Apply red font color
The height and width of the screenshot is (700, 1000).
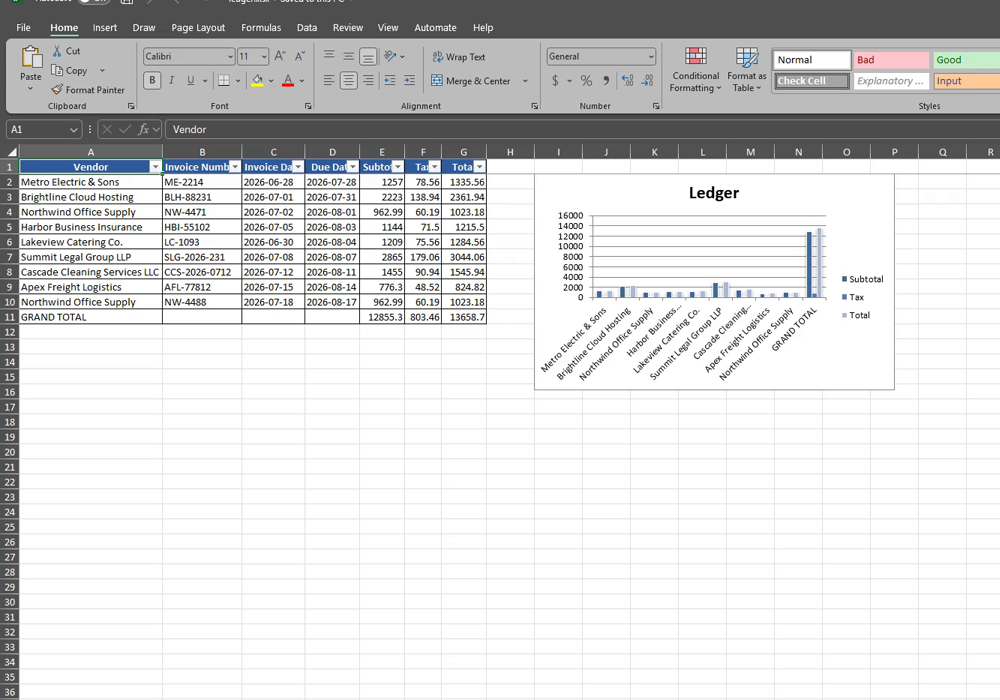click(288, 80)
